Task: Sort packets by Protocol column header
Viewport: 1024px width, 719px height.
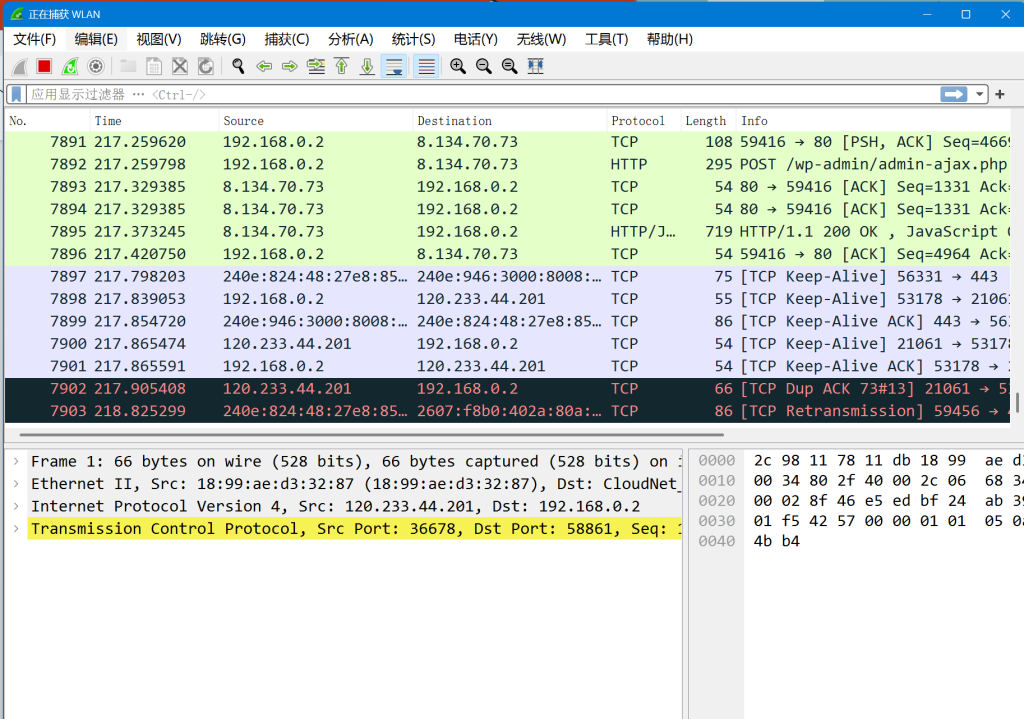Action: coord(638,121)
